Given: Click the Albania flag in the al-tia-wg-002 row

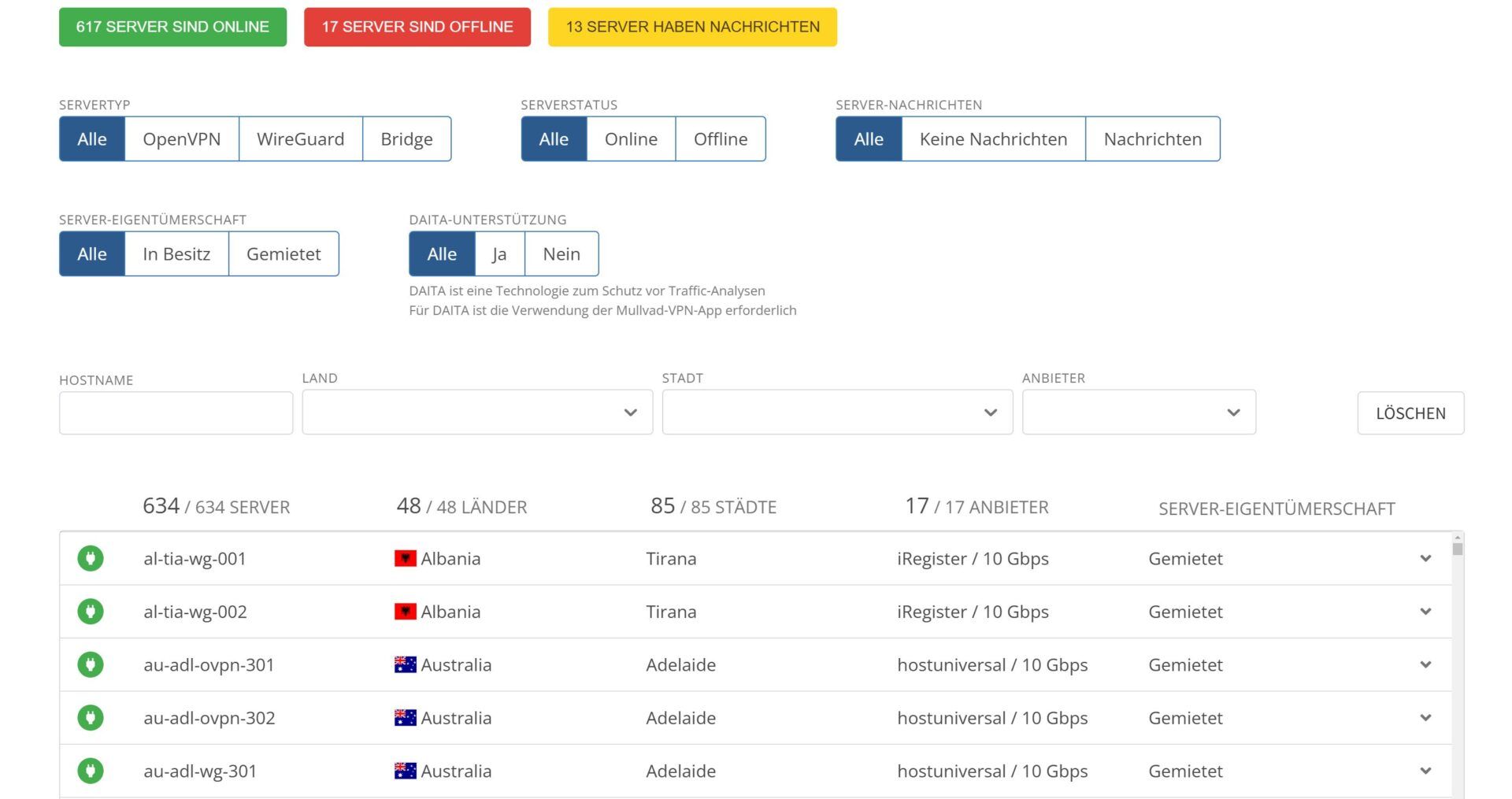Looking at the screenshot, I should [x=405, y=611].
